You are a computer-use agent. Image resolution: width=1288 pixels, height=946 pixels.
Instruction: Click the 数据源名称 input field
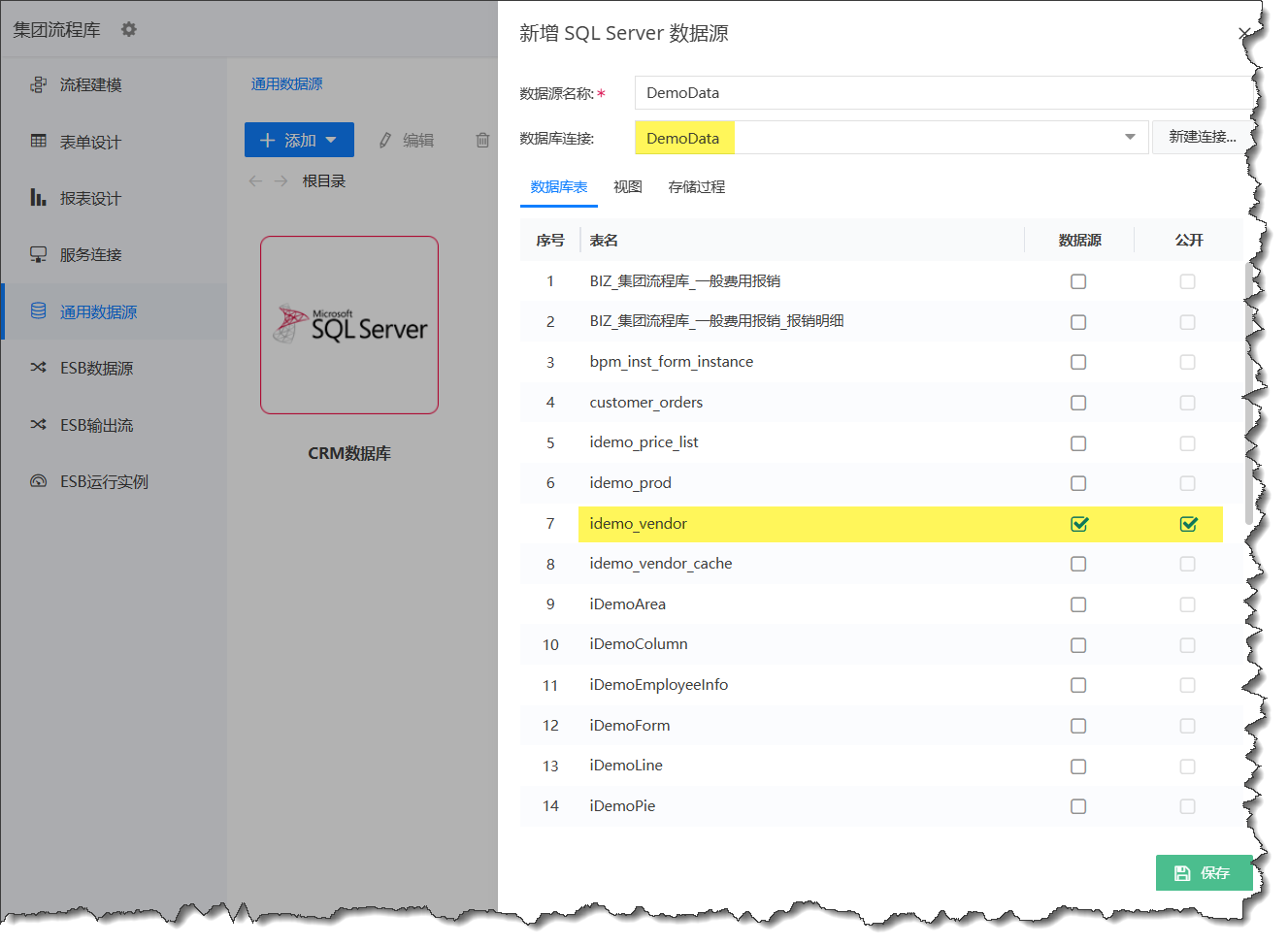click(x=941, y=93)
